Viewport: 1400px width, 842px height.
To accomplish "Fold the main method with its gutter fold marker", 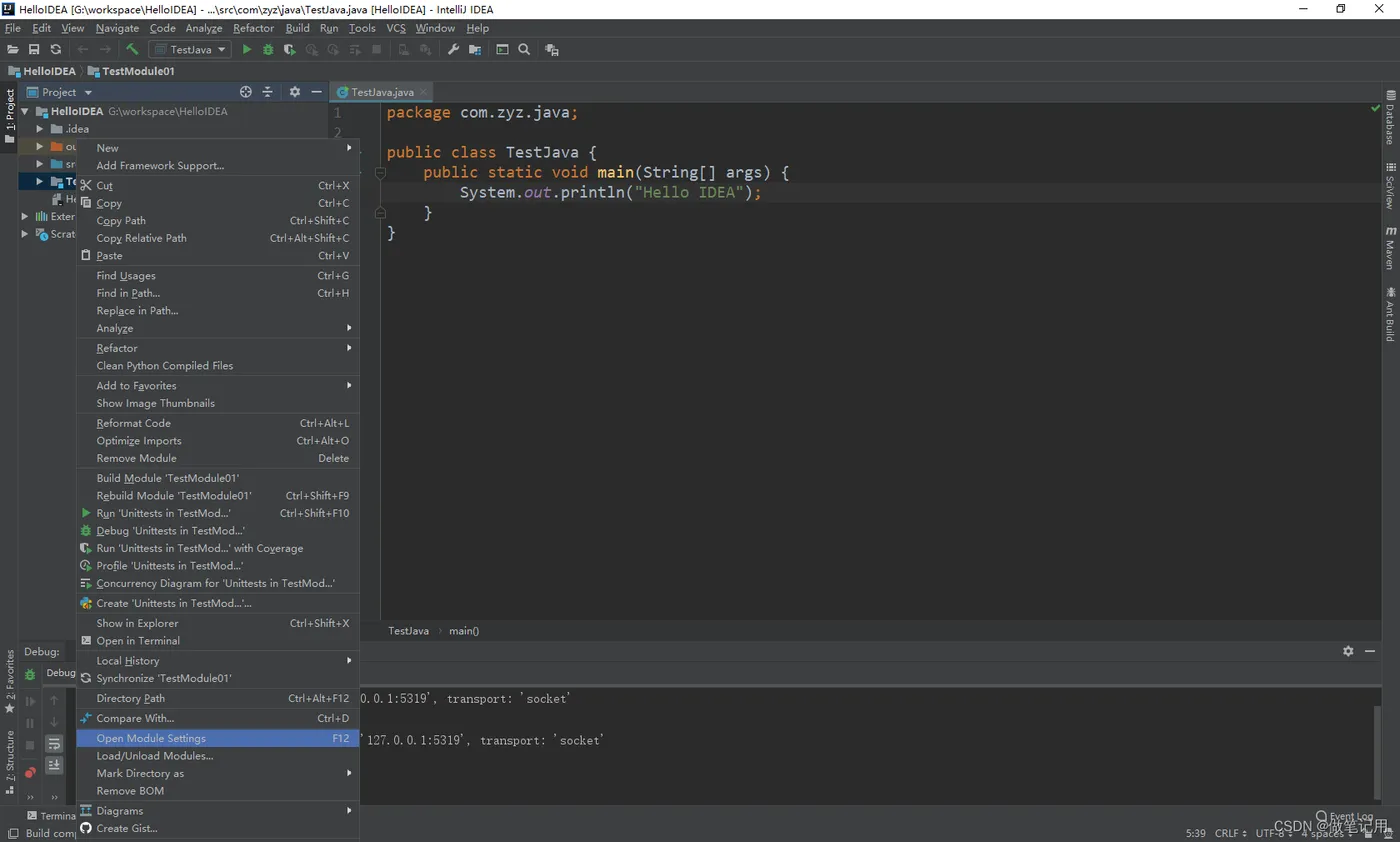I will [380, 173].
